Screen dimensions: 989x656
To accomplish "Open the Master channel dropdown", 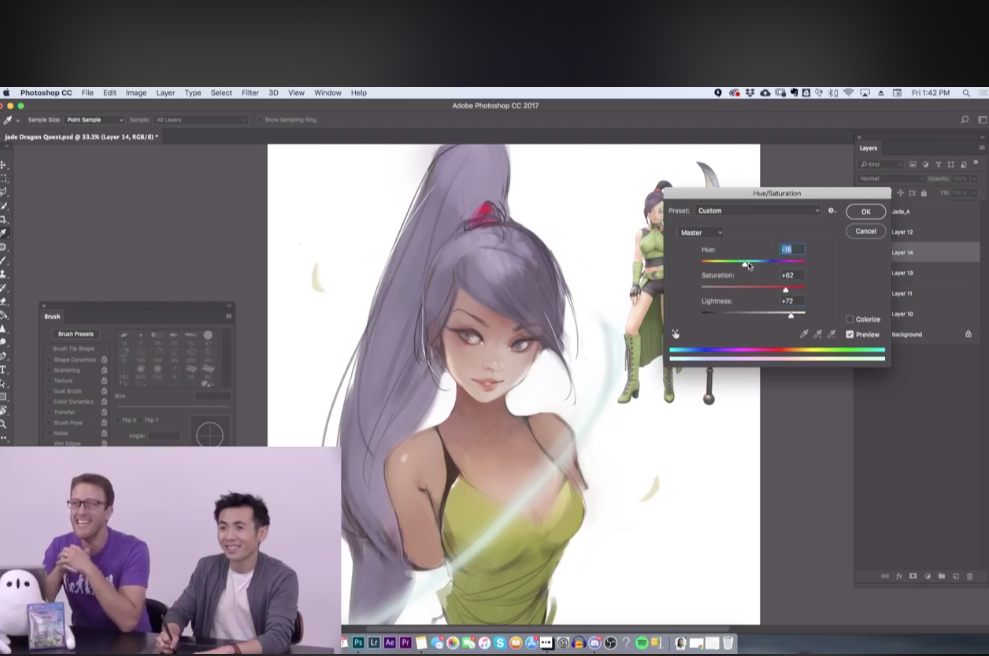I will coord(701,233).
